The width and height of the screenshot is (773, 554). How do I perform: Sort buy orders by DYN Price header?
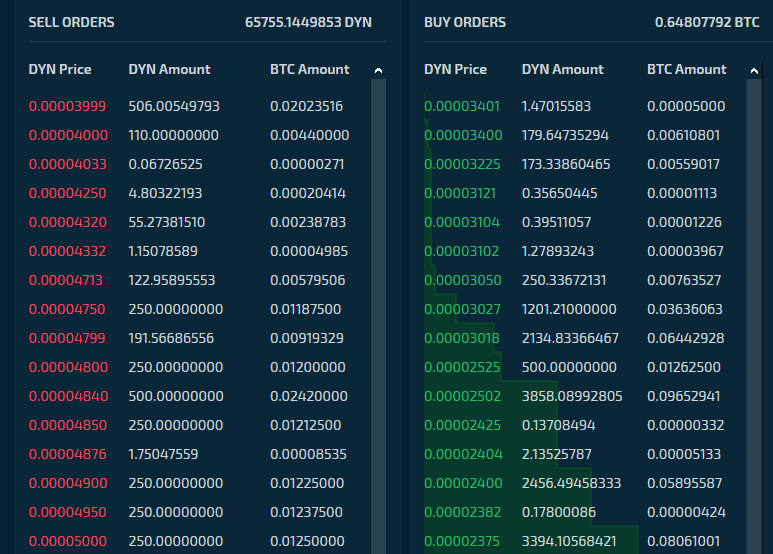(455, 69)
